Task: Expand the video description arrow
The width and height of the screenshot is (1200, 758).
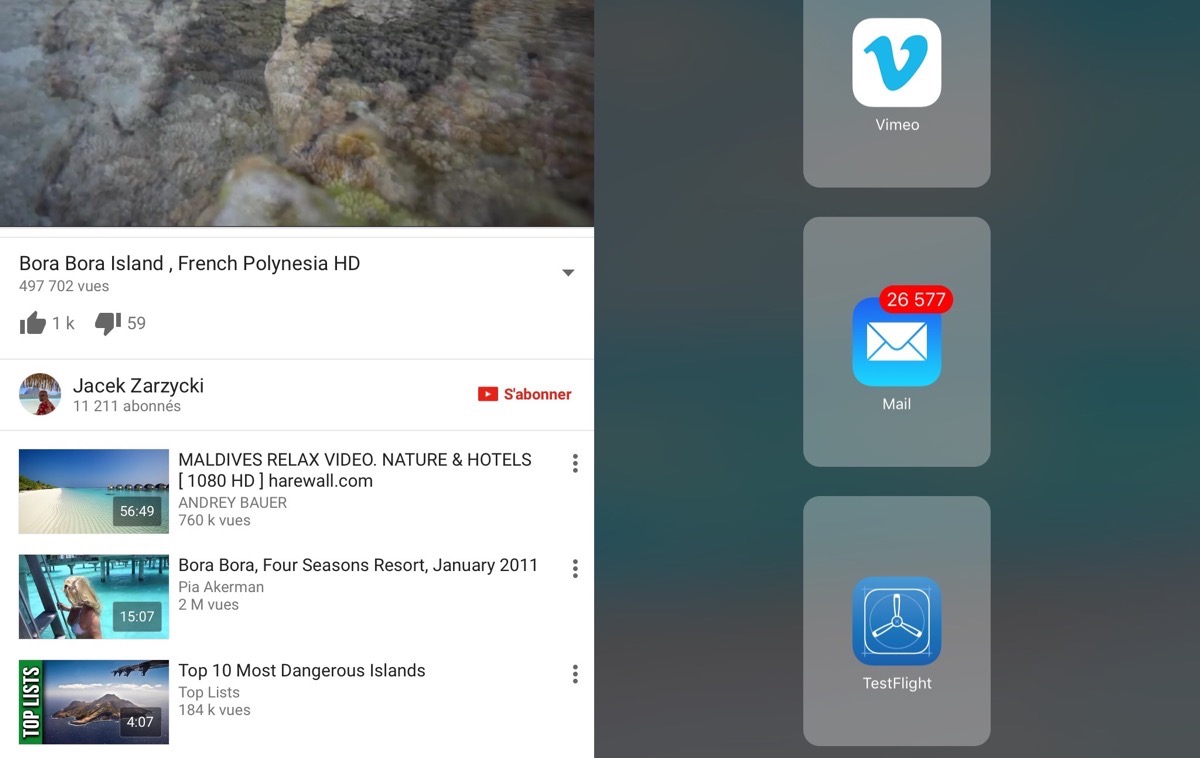Action: (568, 273)
